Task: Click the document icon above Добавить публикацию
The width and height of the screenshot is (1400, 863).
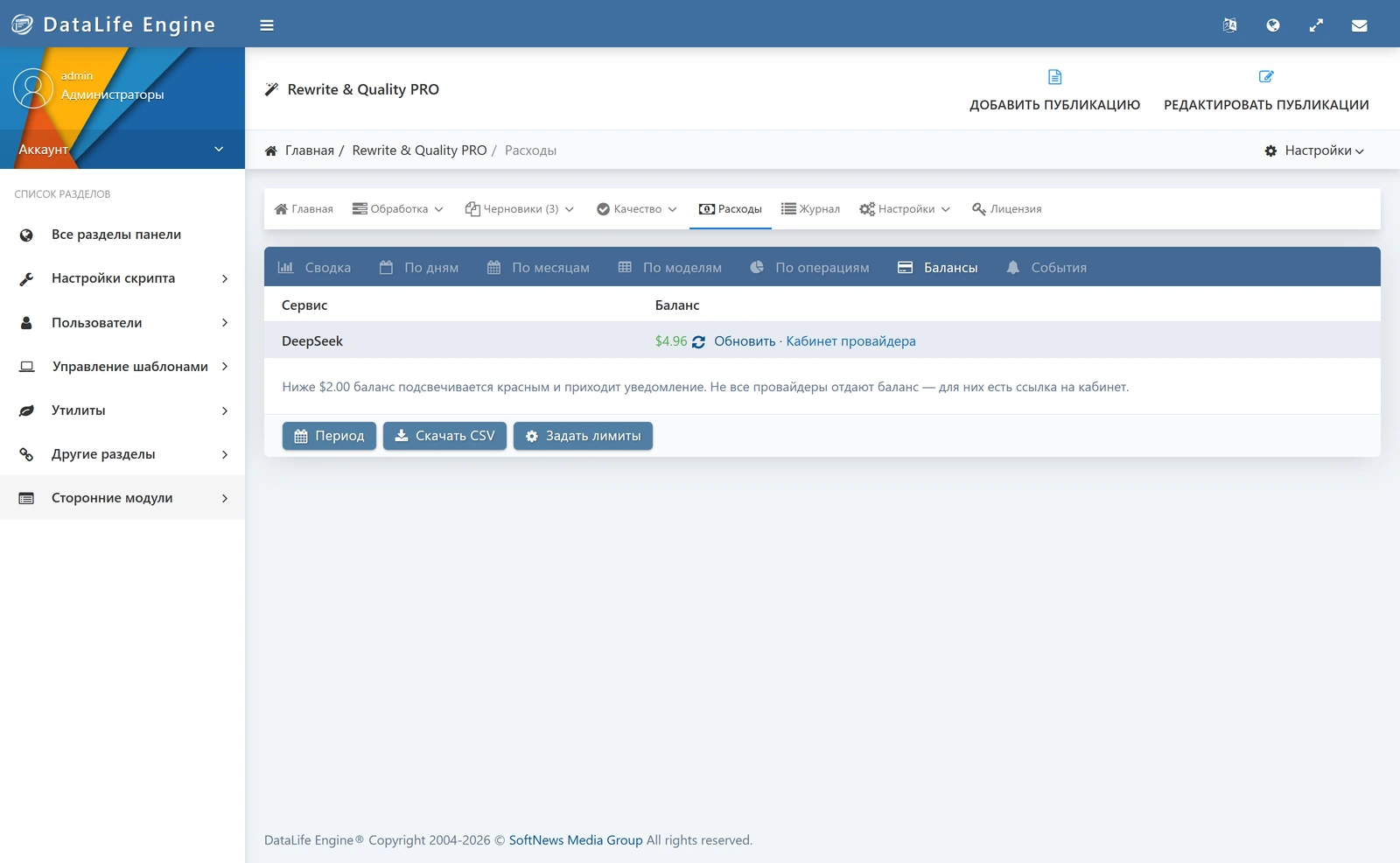Action: click(x=1055, y=77)
